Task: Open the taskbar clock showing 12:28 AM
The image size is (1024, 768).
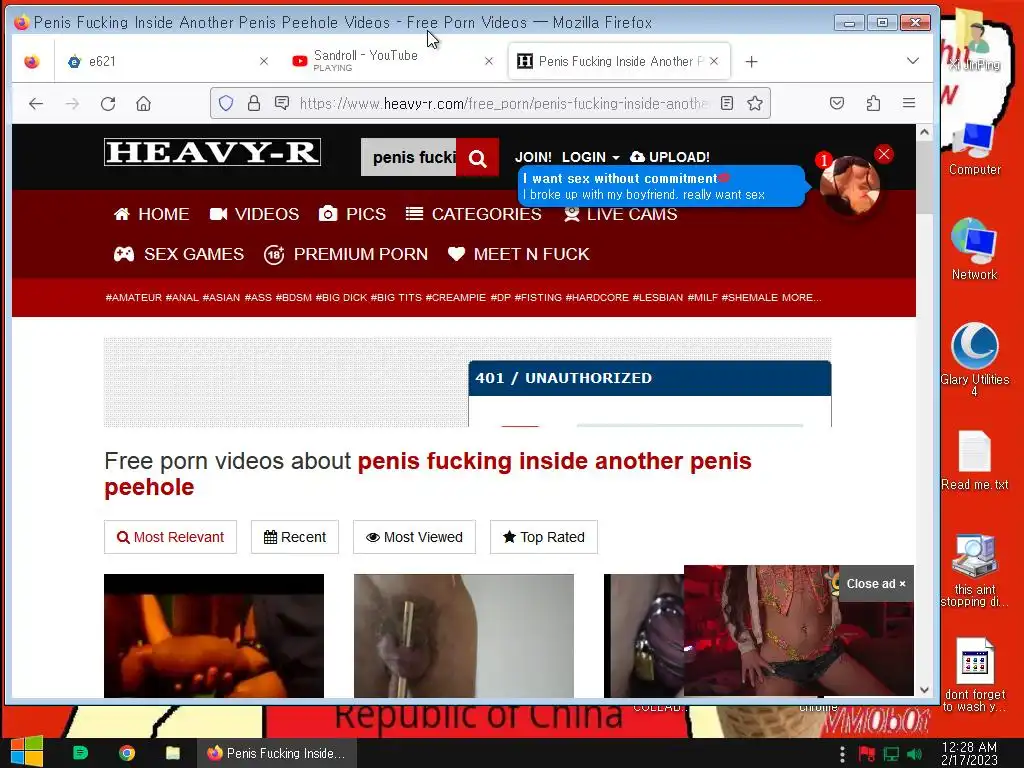Action: [969, 753]
